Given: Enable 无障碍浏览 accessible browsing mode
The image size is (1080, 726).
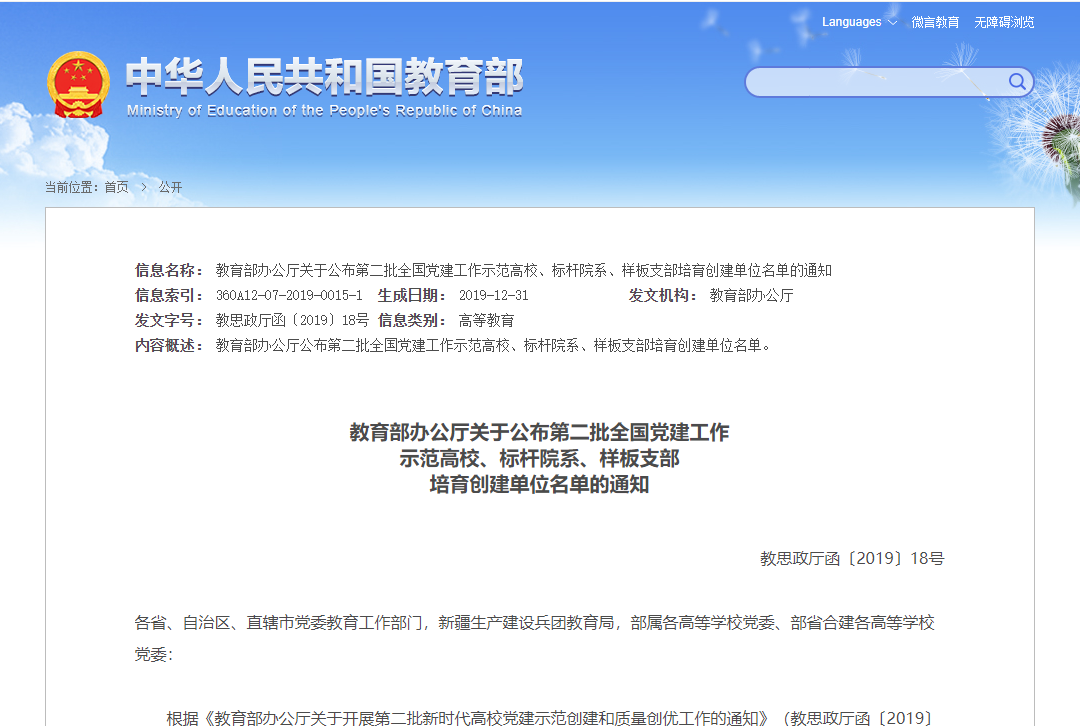Looking at the screenshot, I should click(1004, 22).
